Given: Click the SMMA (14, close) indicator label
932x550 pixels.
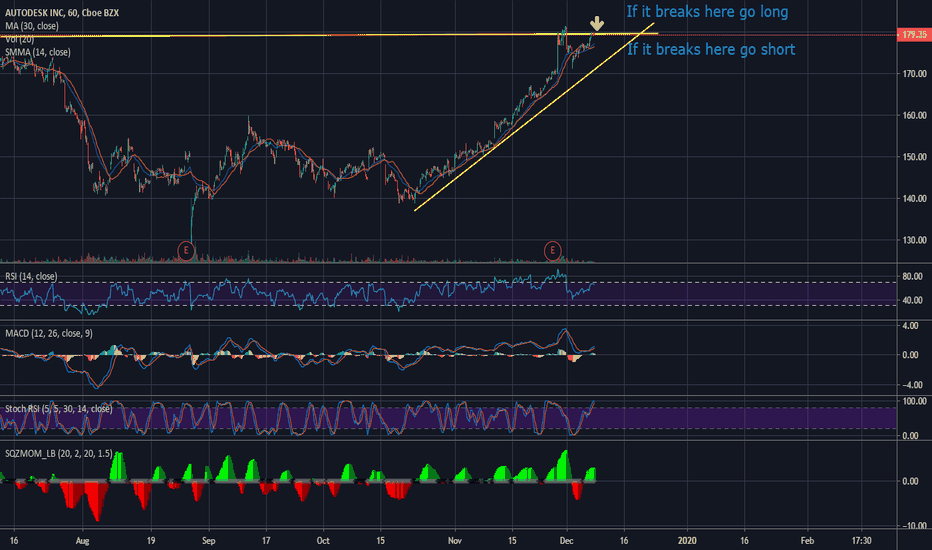Looking at the screenshot, I should coord(37,52).
